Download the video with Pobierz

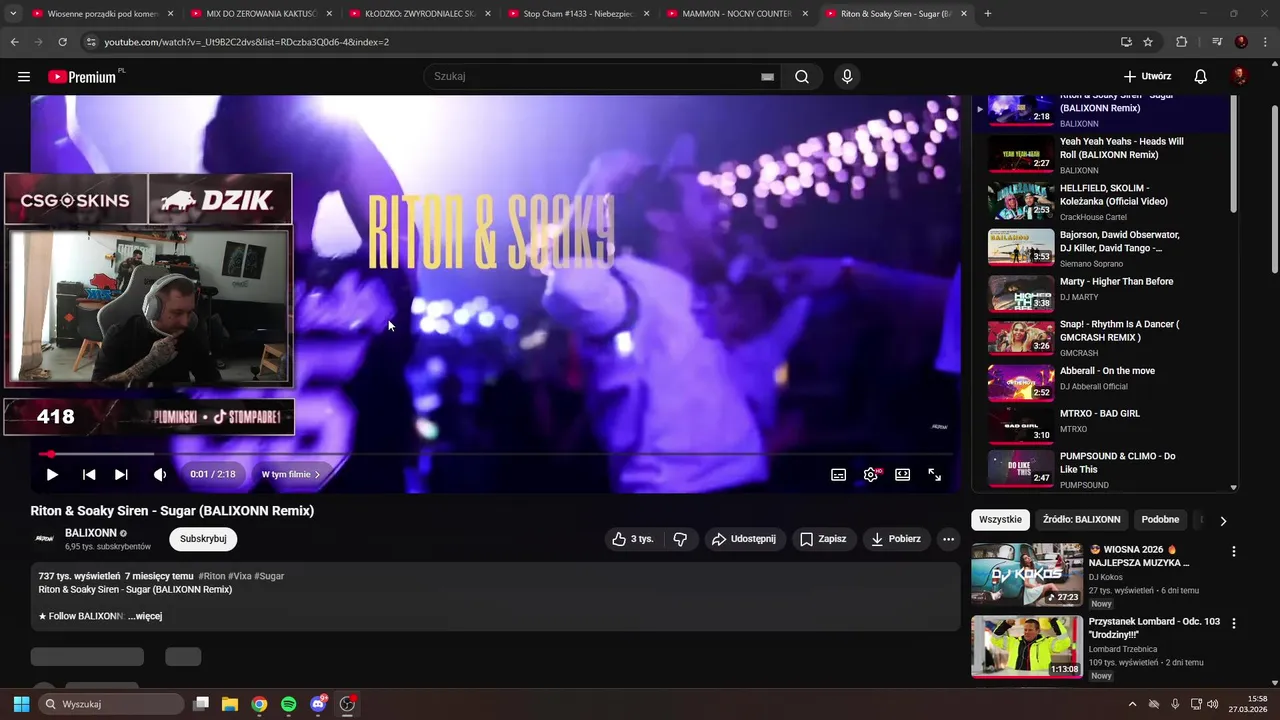(896, 539)
